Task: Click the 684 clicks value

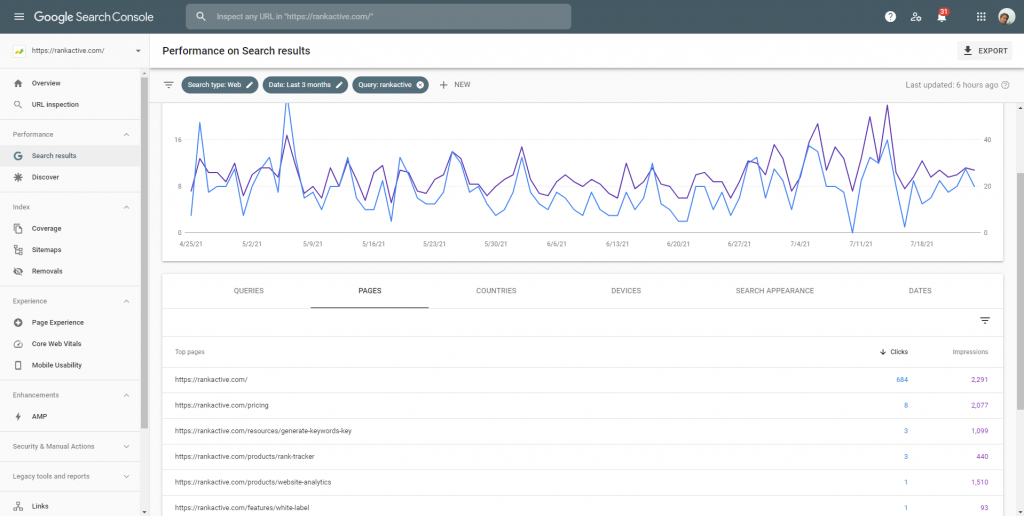Action: pyautogui.click(x=902, y=379)
